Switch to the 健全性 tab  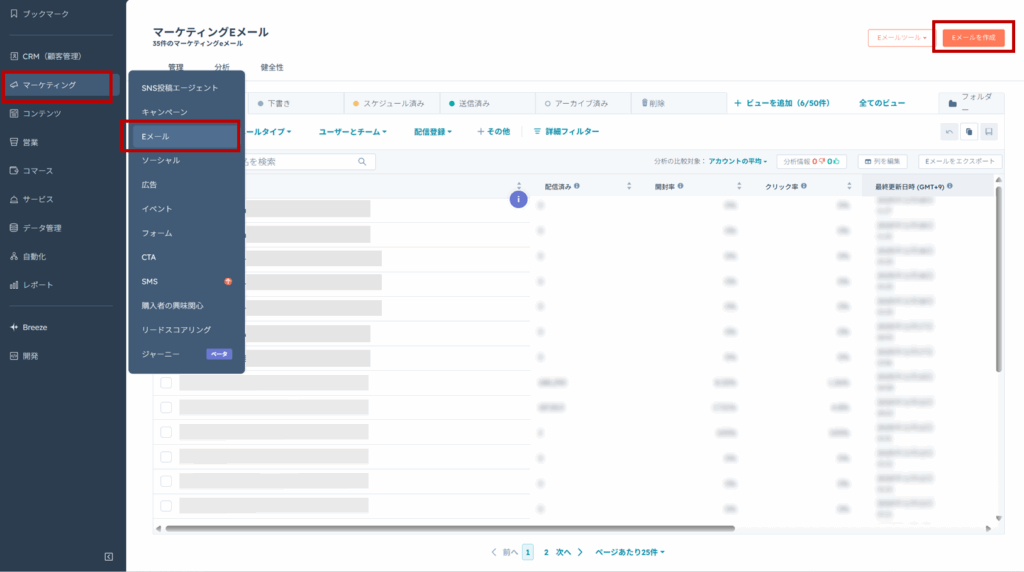[x=272, y=67]
